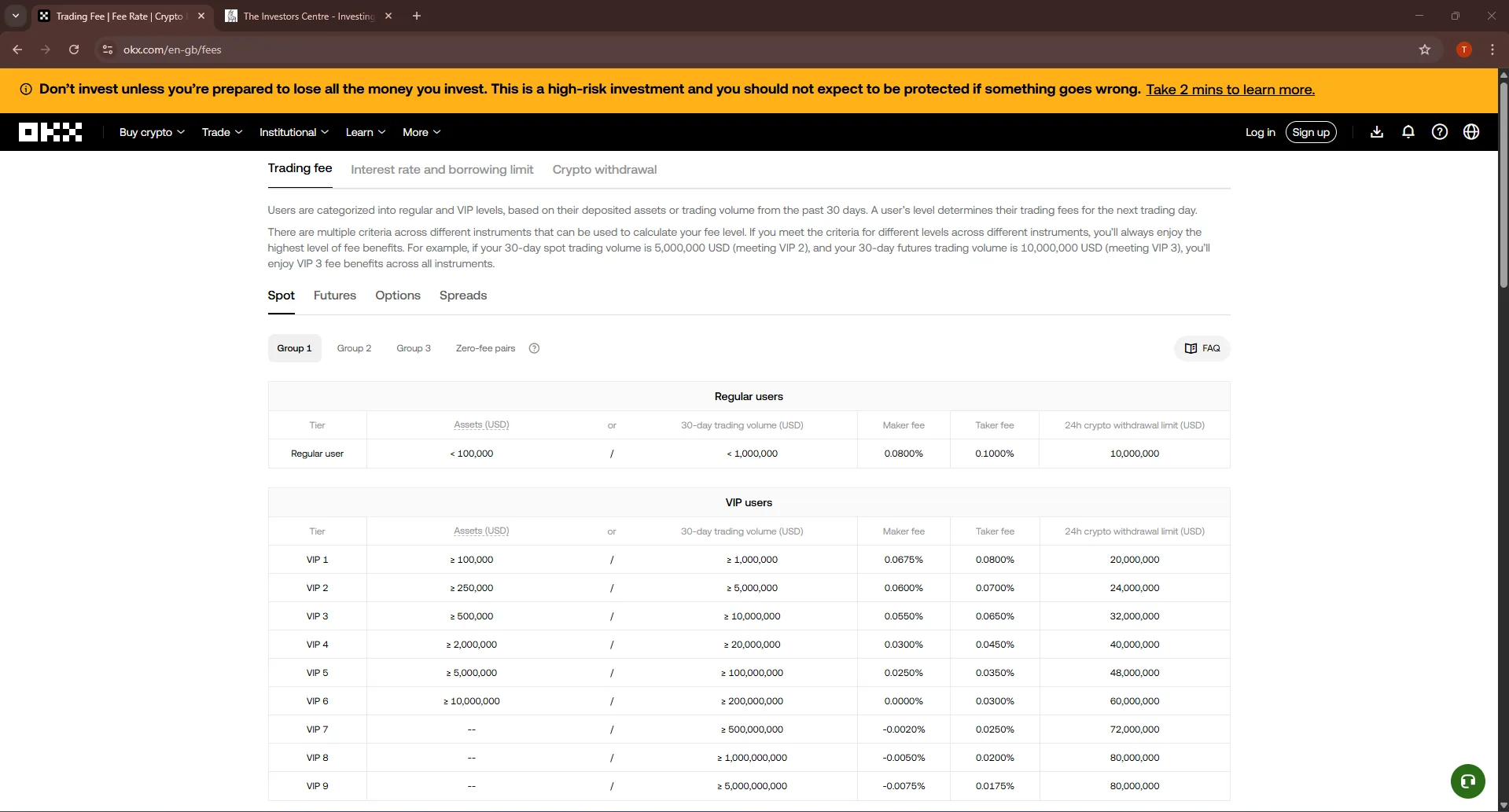1509x812 pixels.
Task: Open Chrome profile avatar
Action: [1463, 50]
